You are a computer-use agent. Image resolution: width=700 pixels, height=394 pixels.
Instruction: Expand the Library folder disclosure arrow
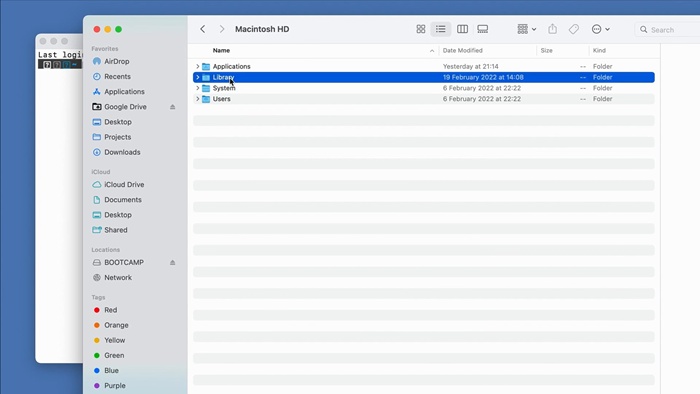click(198, 77)
